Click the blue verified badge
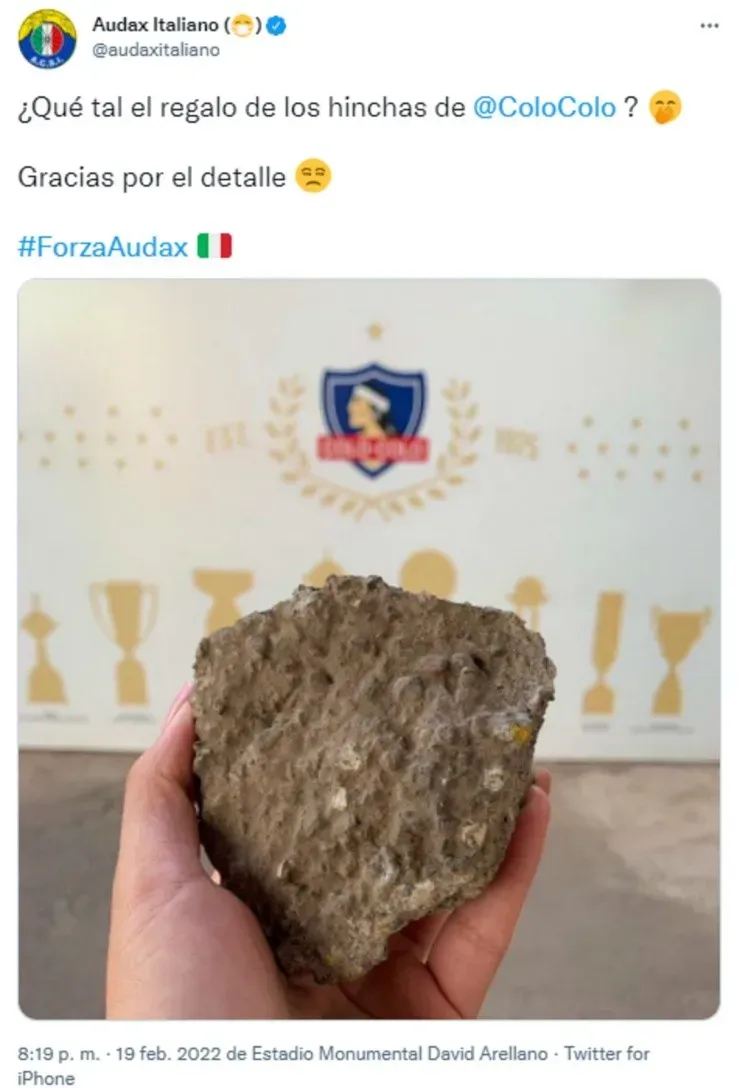Screen dimensions: 740x1088 coord(277,26)
